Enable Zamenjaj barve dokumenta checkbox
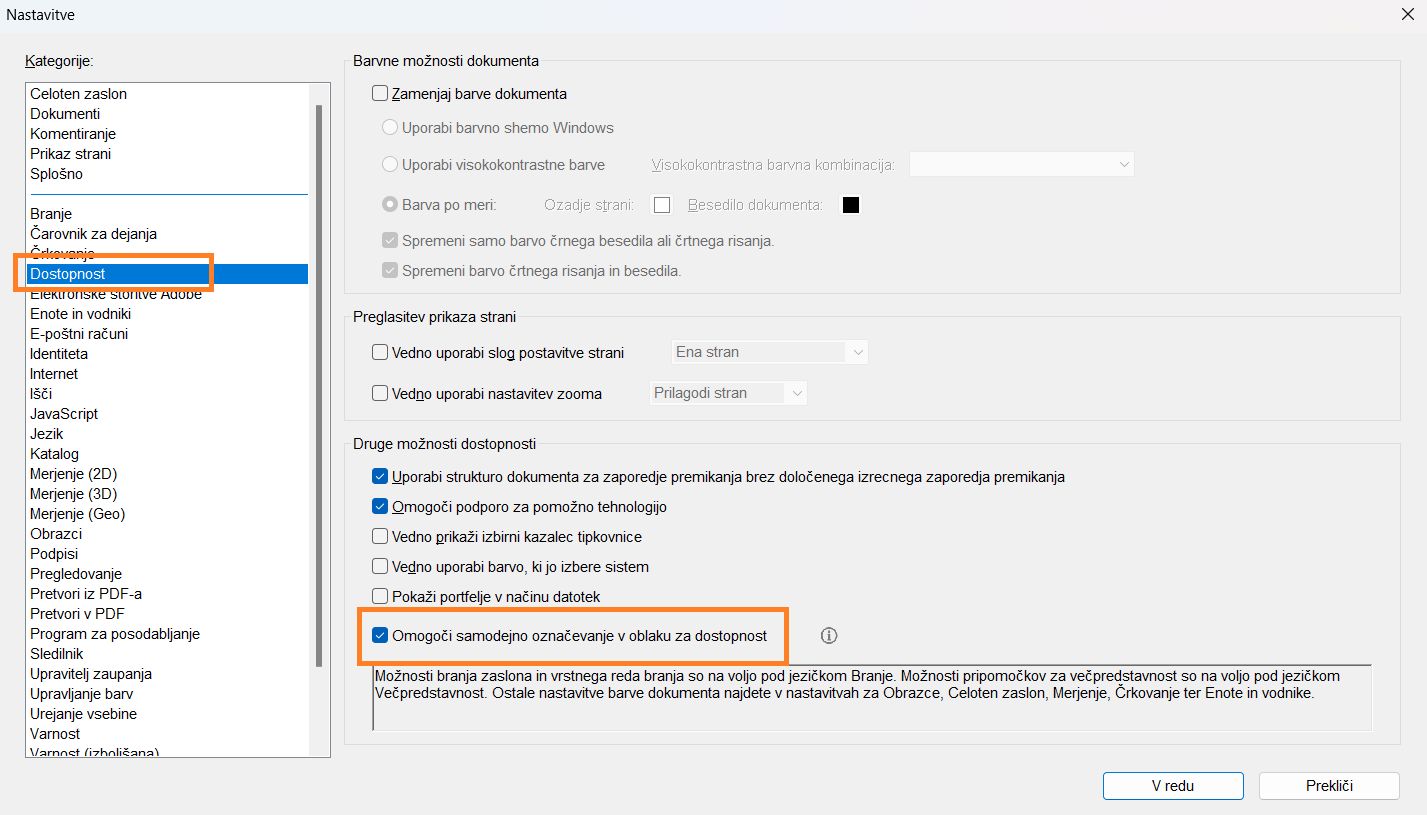Image resolution: width=1427 pixels, height=815 pixels. [380, 94]
